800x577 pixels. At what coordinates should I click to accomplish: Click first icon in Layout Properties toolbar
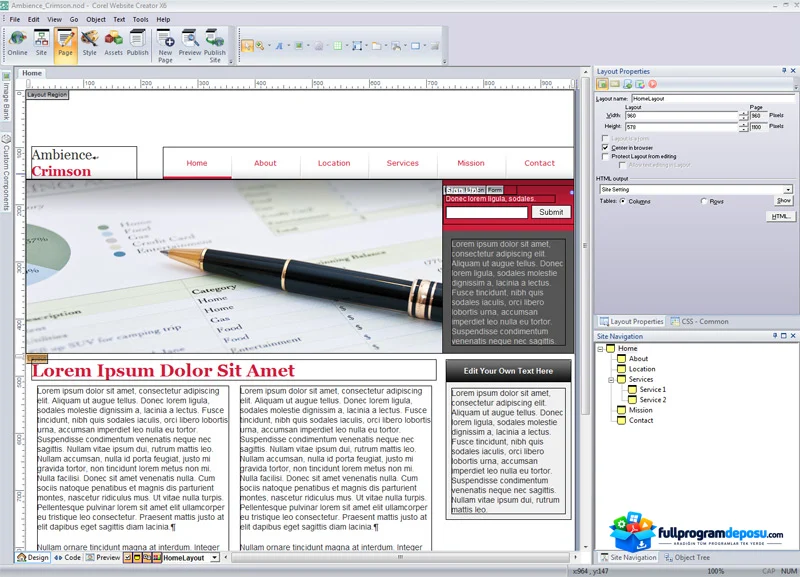point(603,84)
